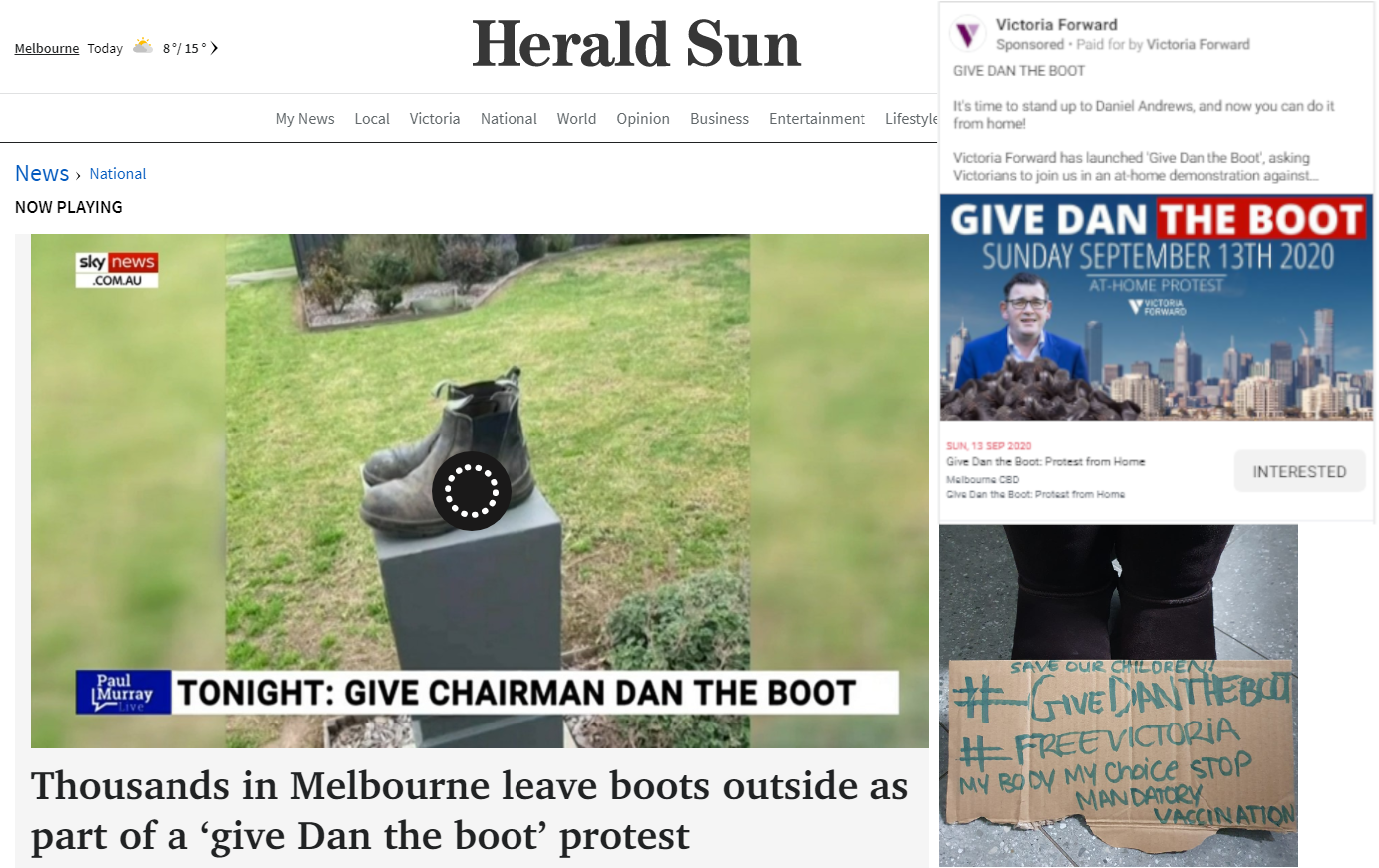Screen dimensions: 1379x868
Task: Click the National breadcrumb link
Action: [118, 174]
